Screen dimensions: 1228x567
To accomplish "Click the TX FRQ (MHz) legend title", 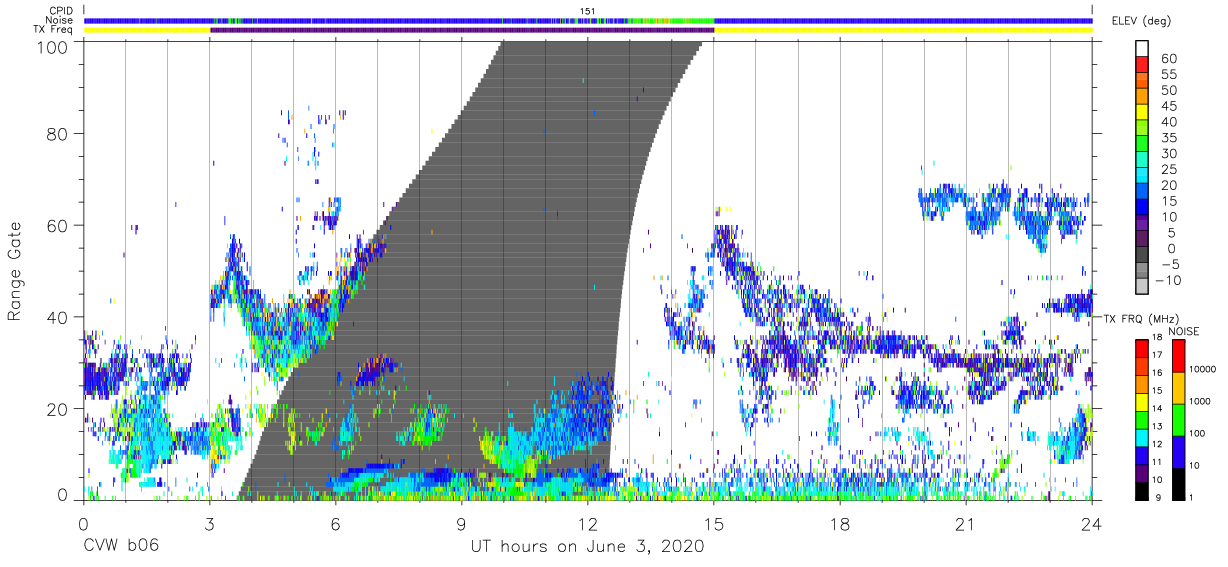I will point(1141,318).
